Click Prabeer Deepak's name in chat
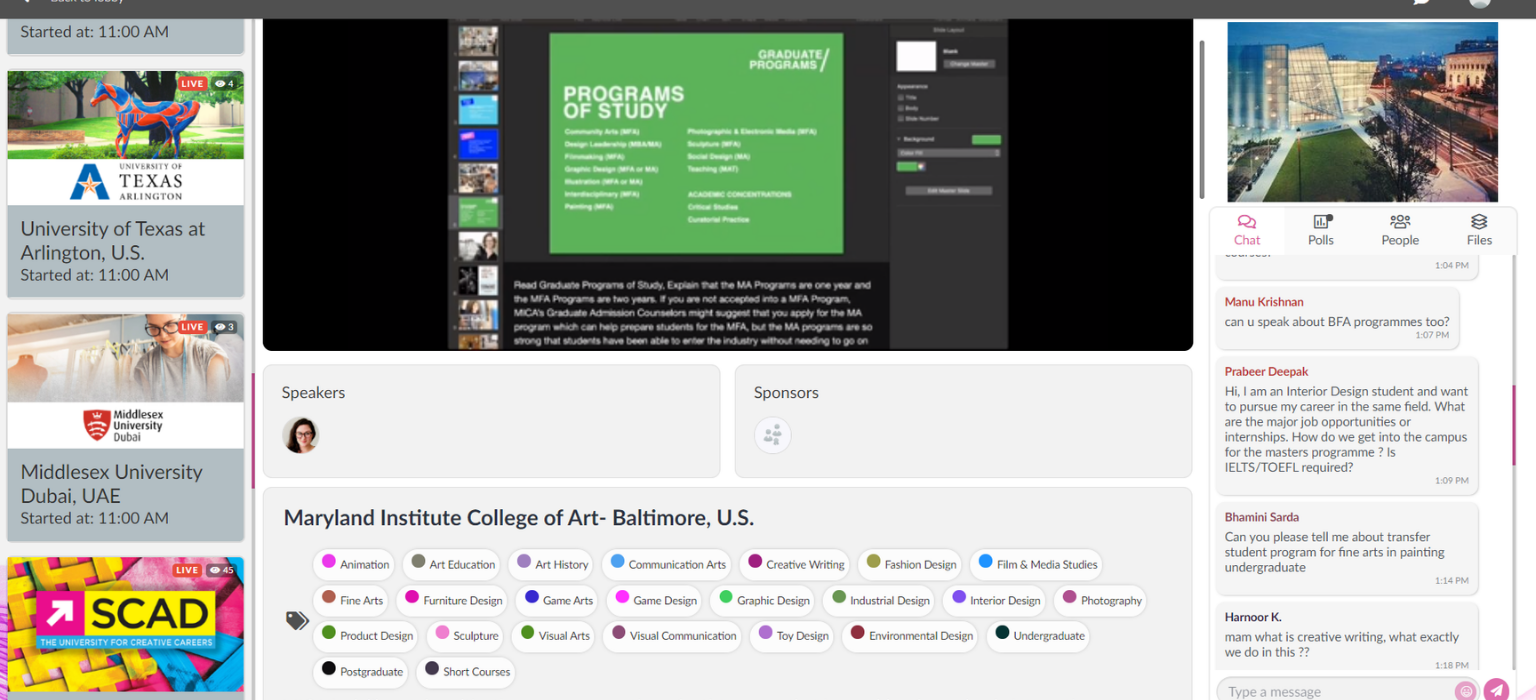The image size is (1536, 700). pos(1267,372)
